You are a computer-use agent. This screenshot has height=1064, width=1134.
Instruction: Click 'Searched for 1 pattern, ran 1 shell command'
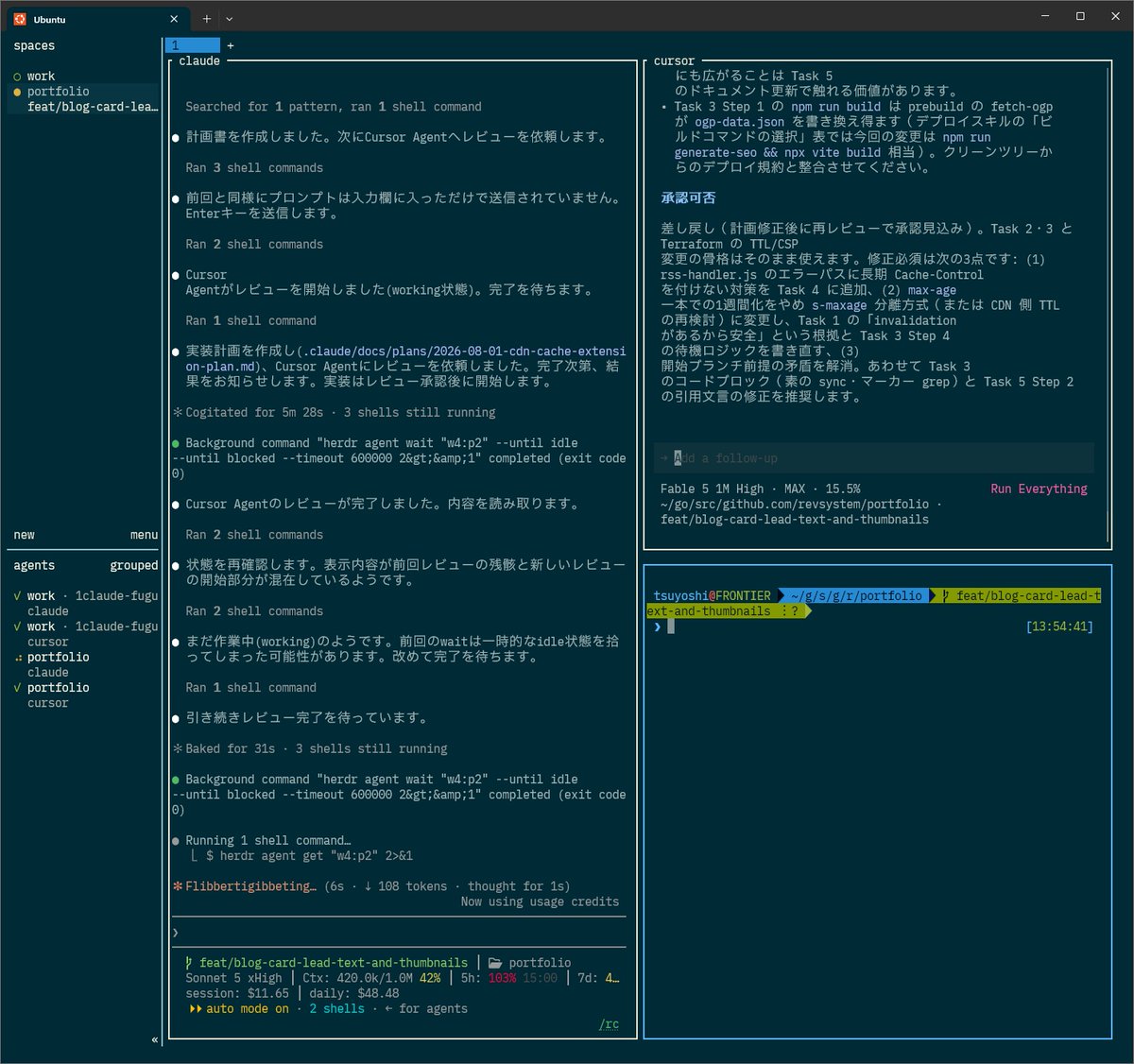tap(334, 107)
